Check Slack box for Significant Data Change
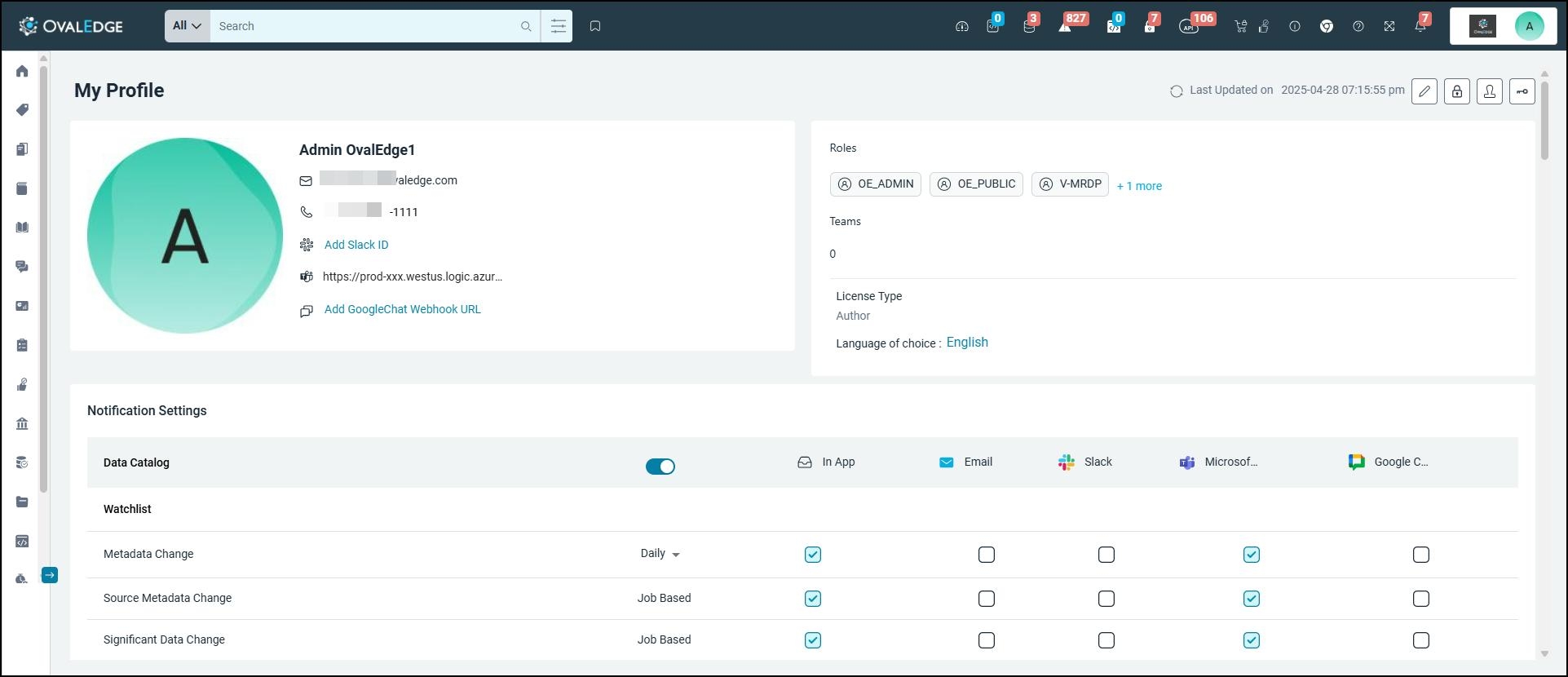Viewport: 1568px width, 677px height. tap(1106, 640)
